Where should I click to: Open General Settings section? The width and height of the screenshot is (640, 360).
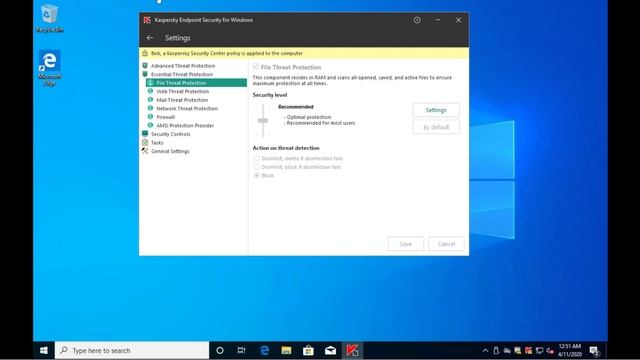pos(170,151)
